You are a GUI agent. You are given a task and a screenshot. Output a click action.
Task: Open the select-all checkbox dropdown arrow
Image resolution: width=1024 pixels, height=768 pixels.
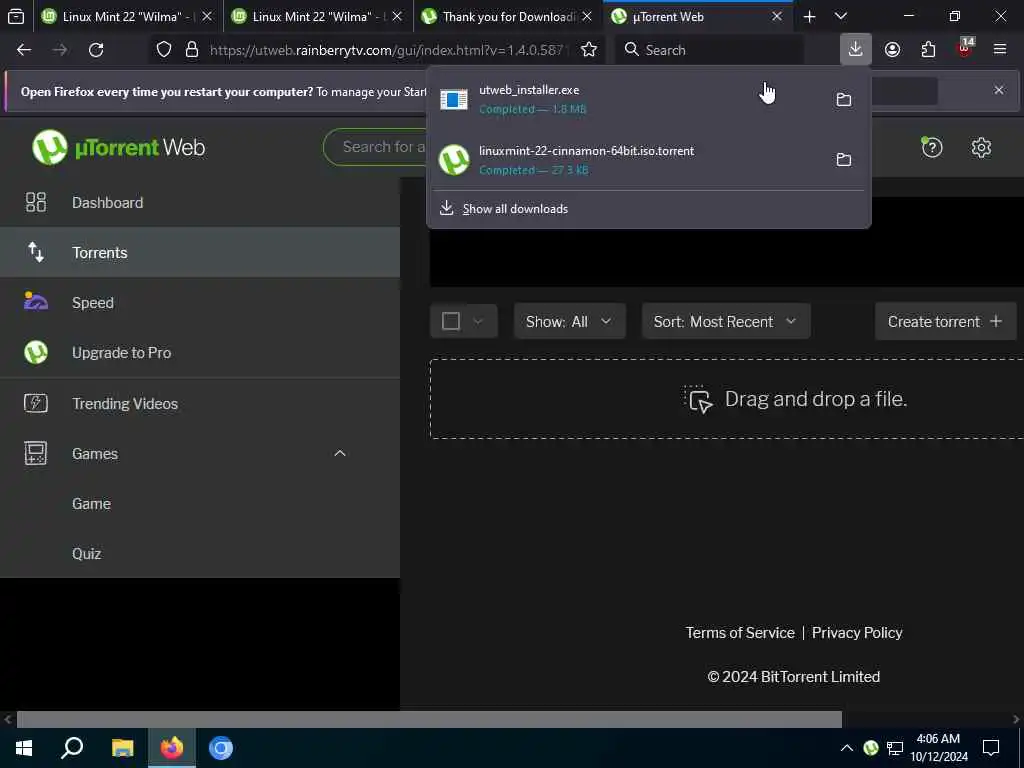(x=478, y=321)
